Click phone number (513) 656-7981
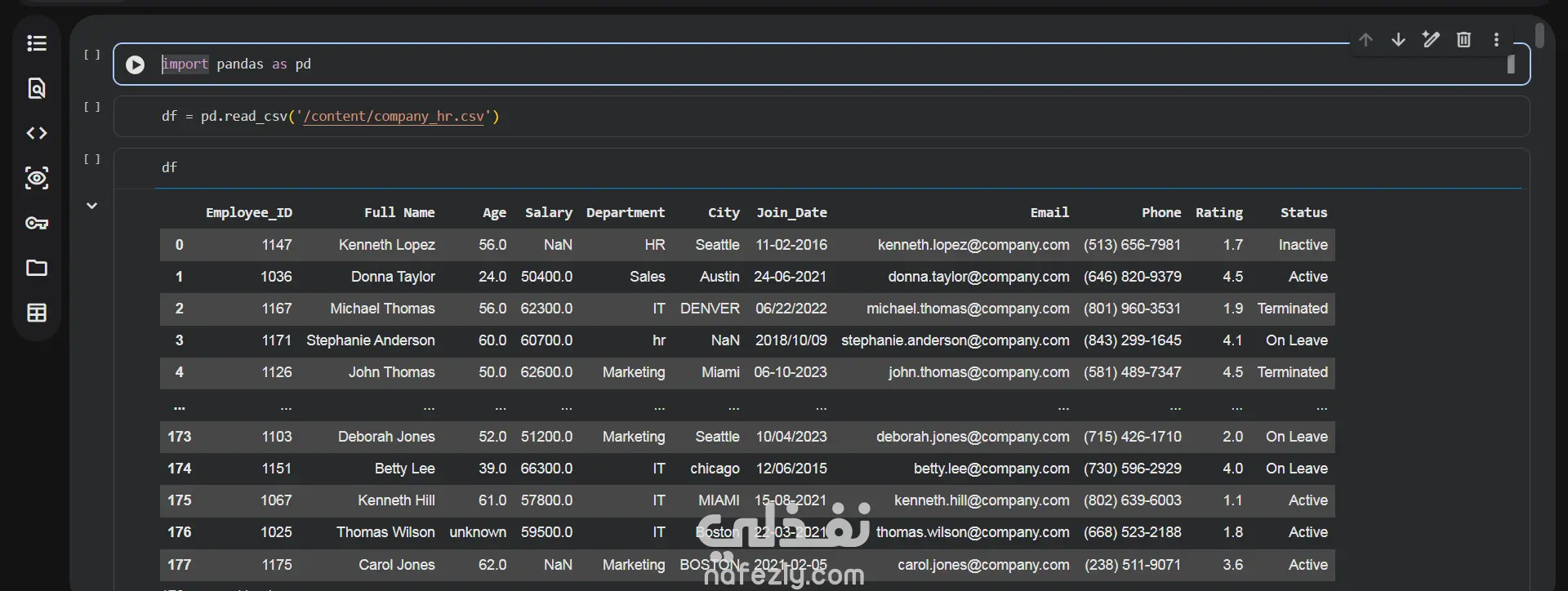 [1132, 245]
